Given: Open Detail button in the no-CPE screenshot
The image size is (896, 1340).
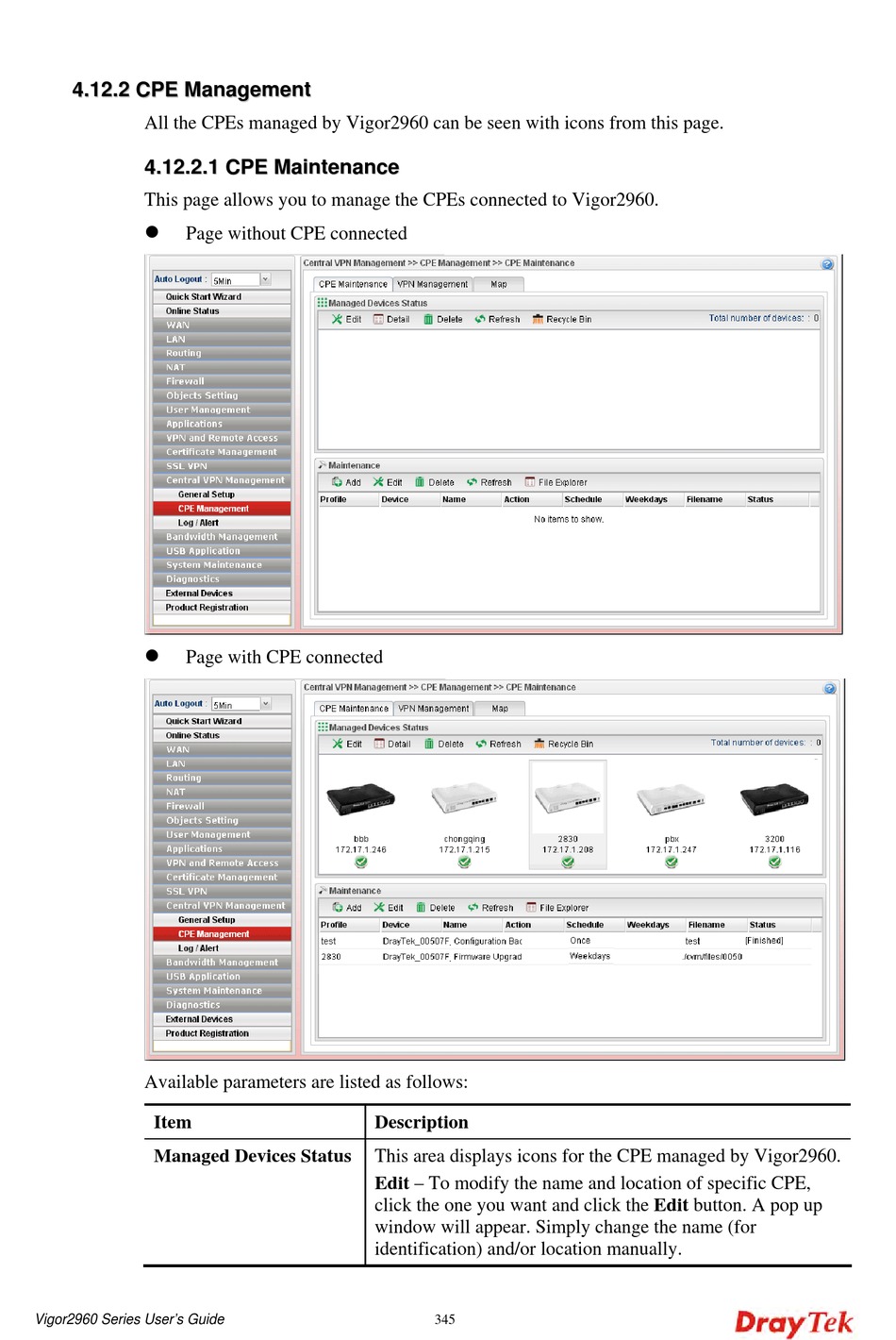Looking at the screenshot, I should pyautogui.click(x=391, y=319).
